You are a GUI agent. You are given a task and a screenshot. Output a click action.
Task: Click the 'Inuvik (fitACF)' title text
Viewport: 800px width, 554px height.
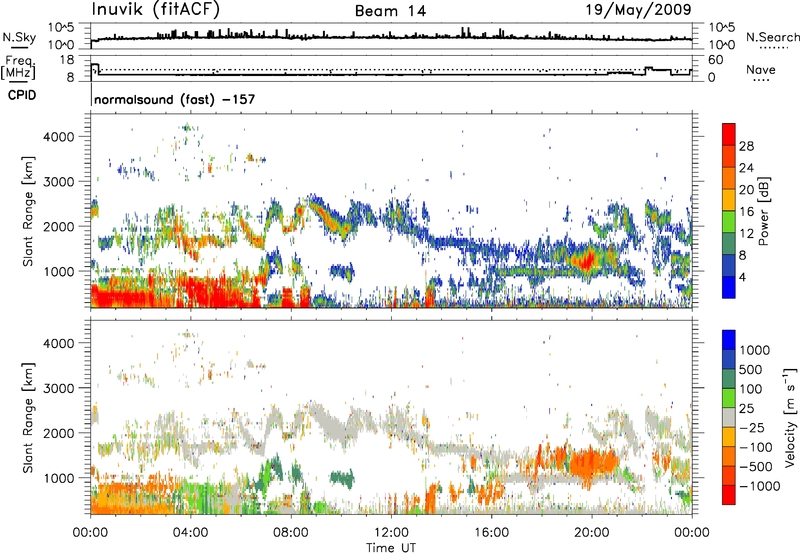click(156, 10)
